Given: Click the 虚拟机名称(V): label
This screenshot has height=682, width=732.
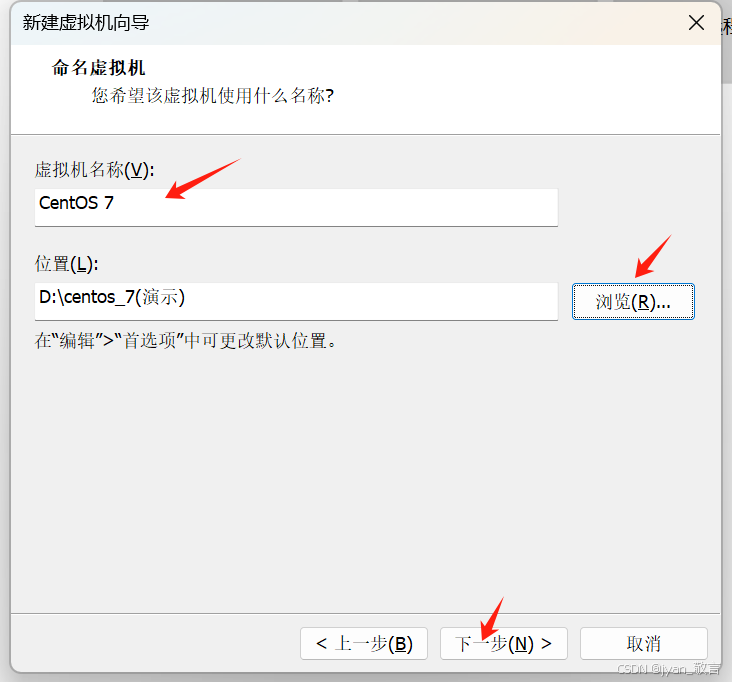Looking at the screenshot, I should [x=94, y=169].
